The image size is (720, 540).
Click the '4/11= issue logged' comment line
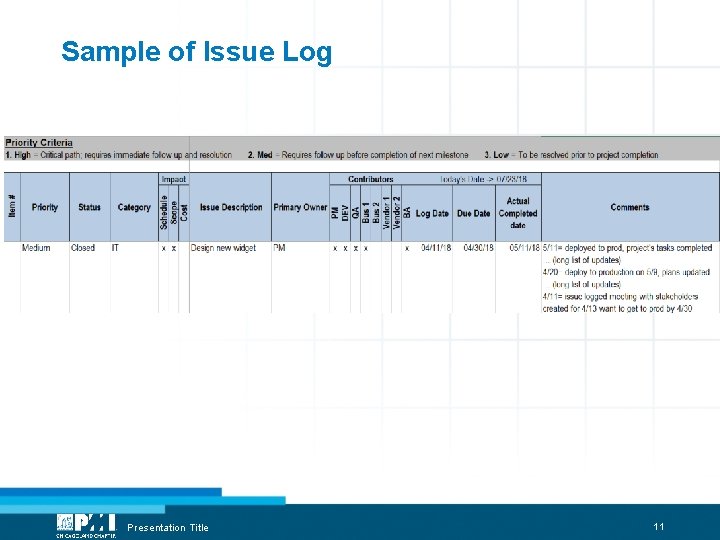(620, 297)
